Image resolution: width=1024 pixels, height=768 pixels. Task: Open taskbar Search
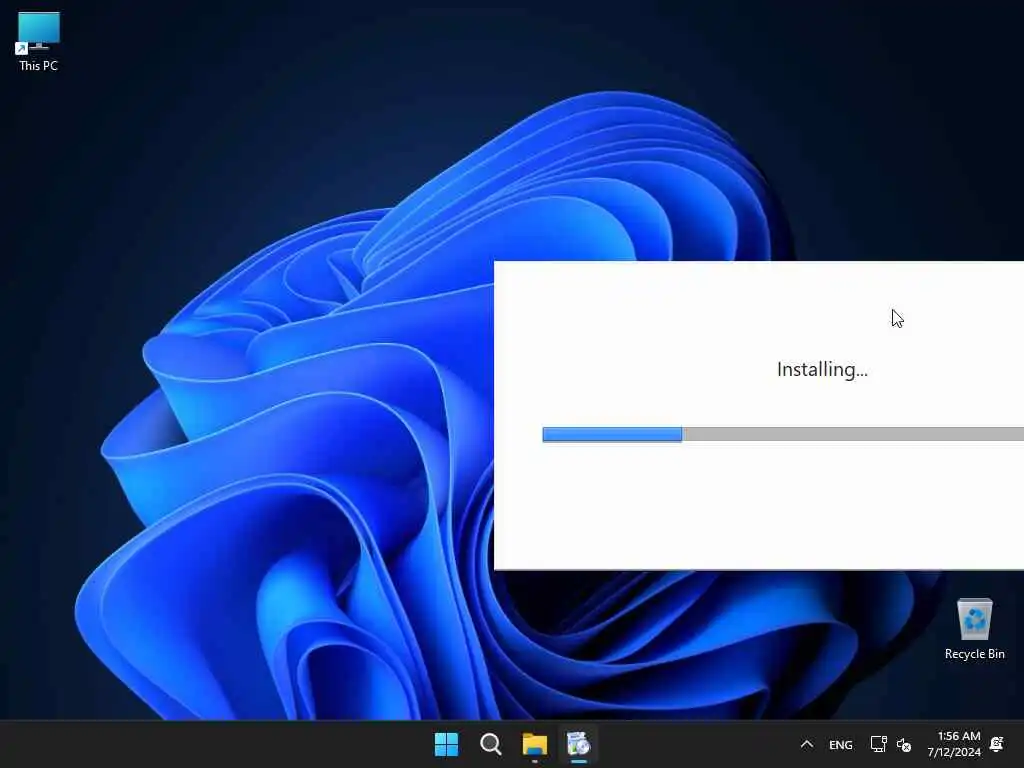coord(490,744)
